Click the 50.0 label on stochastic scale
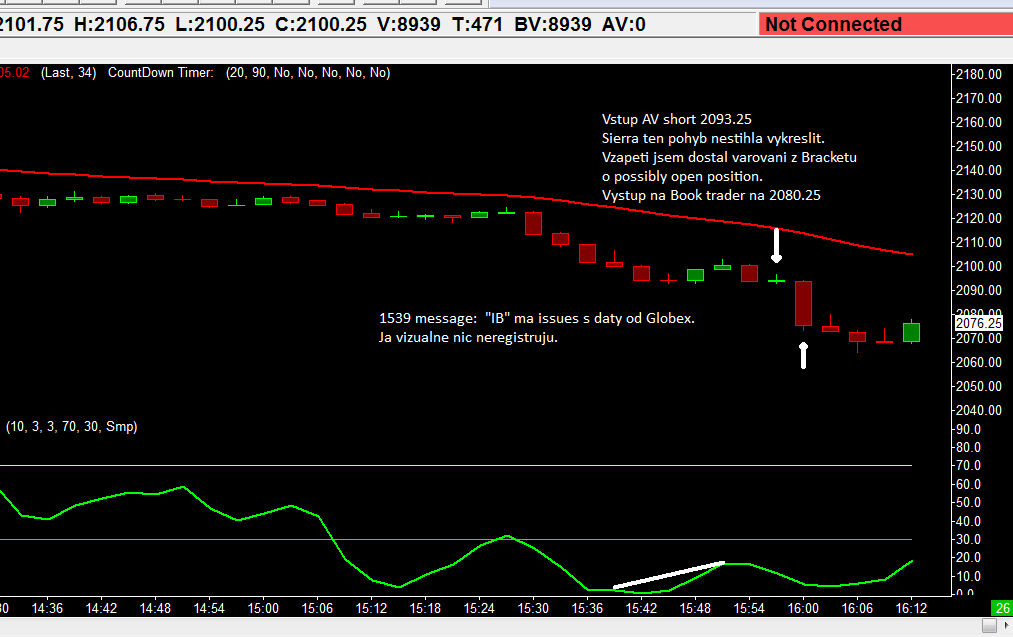This screenshot has width=1013, height=637. 968,503
